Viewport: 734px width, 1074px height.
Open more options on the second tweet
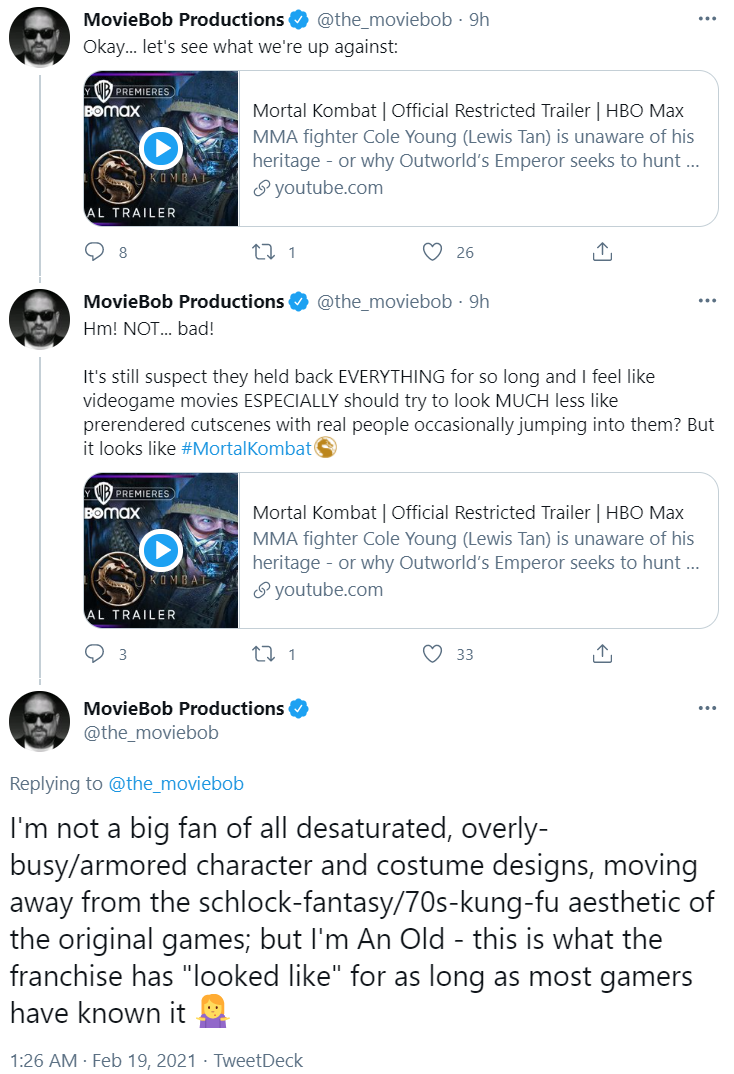pyautogui.click(x=707, y=301)
